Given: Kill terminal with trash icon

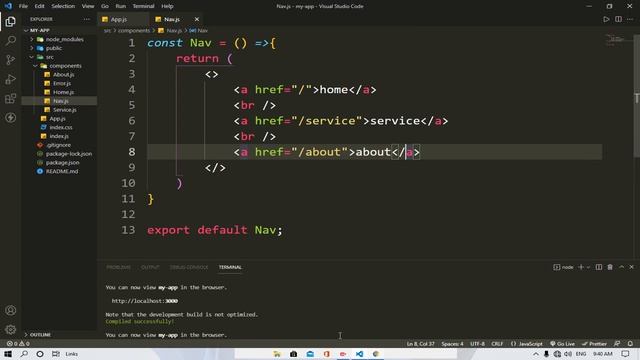Looking at the screenshot, I should [x=610, y=267].
